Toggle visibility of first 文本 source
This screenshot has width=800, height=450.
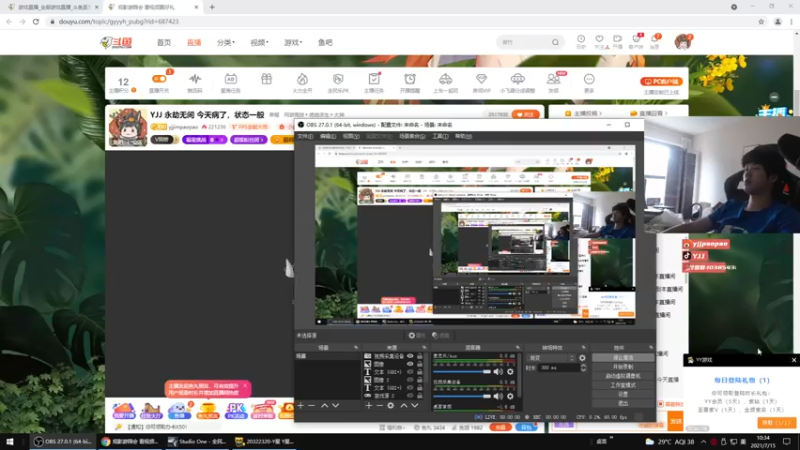(410, 372)
